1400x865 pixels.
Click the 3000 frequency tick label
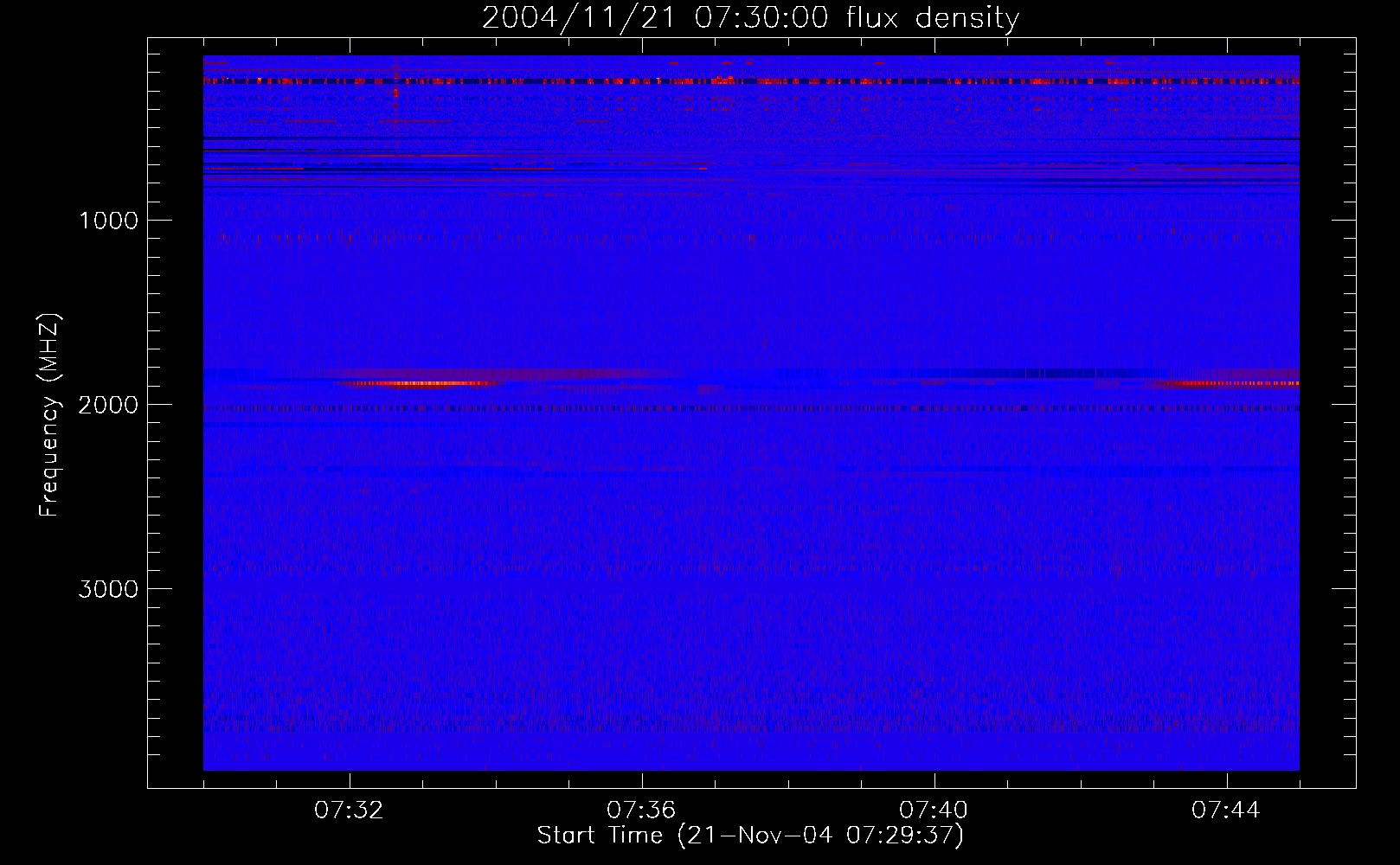click(108, 589)
